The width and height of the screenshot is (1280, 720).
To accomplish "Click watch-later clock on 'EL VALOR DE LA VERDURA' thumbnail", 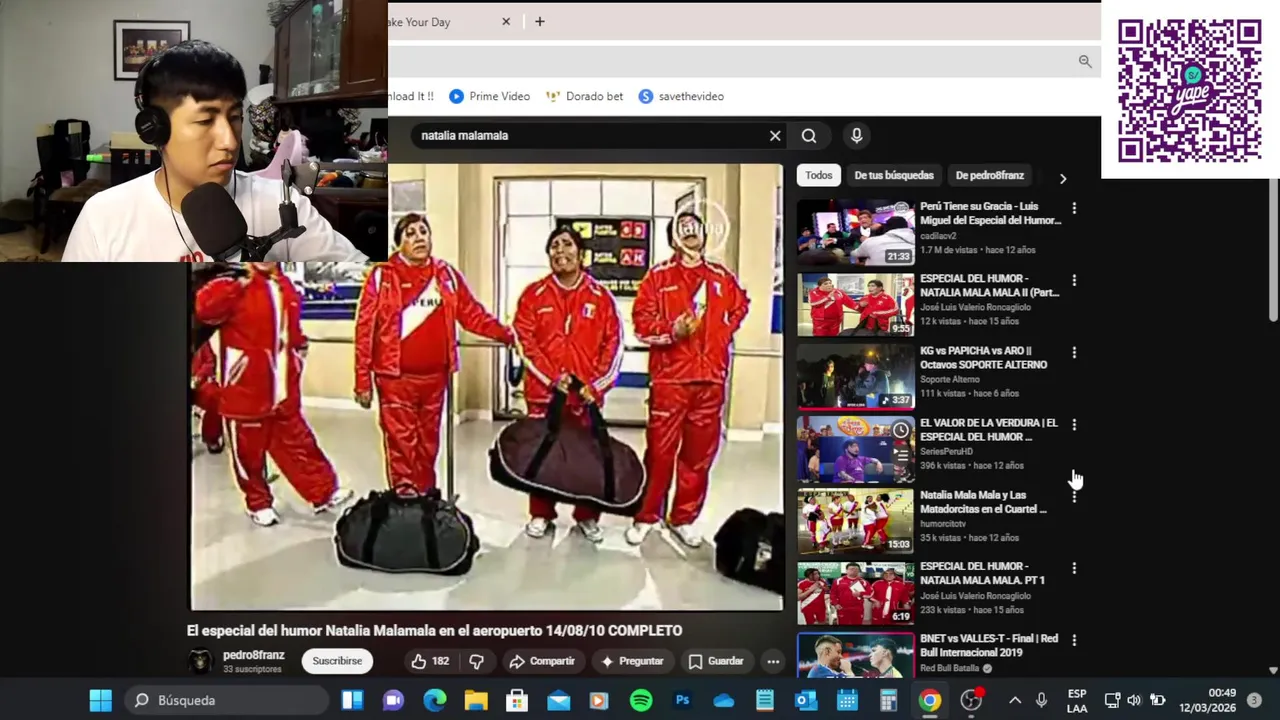I will tap(901, 430).
